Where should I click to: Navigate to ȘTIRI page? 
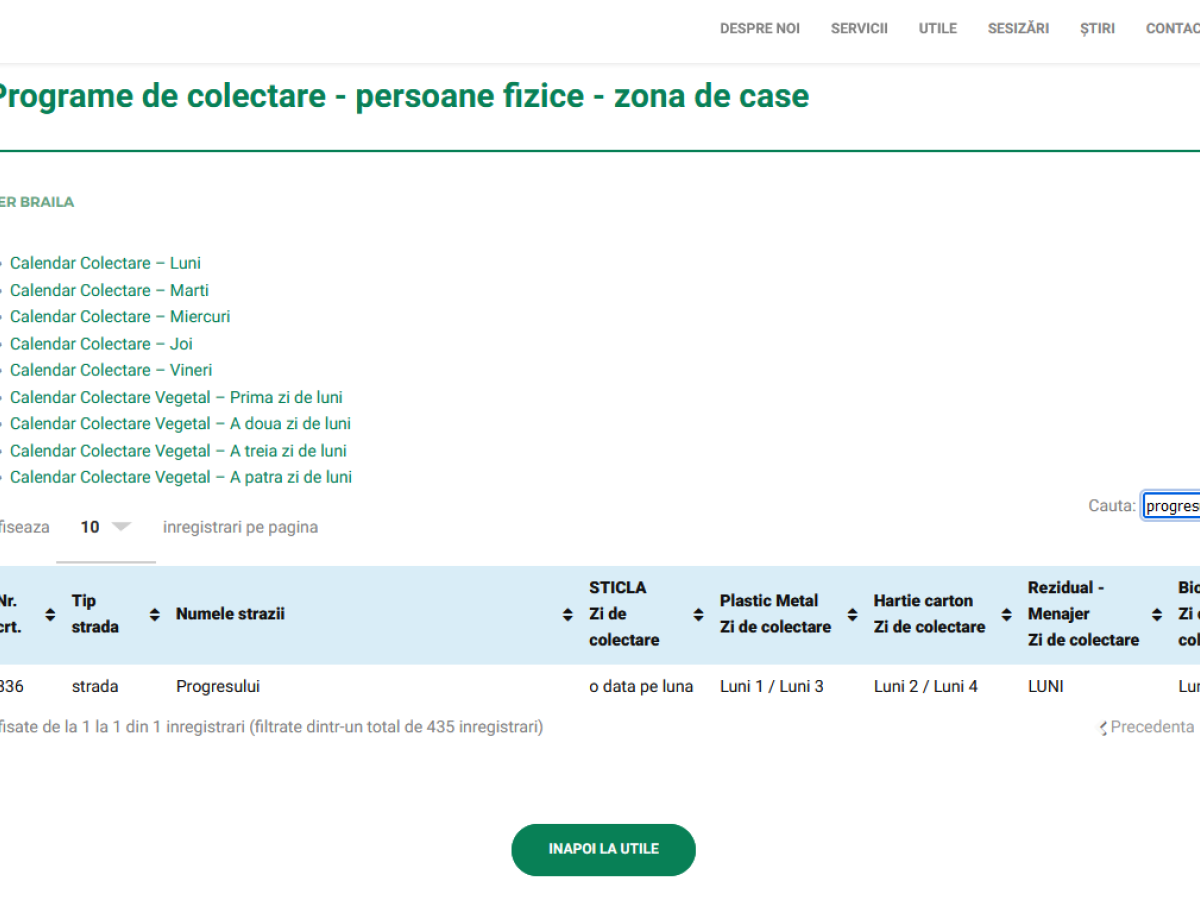pos(1097,28)
